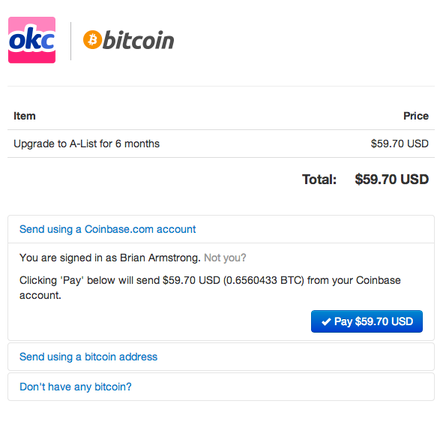
Task: Click the name Brian Armstrong
Action: 160,258
